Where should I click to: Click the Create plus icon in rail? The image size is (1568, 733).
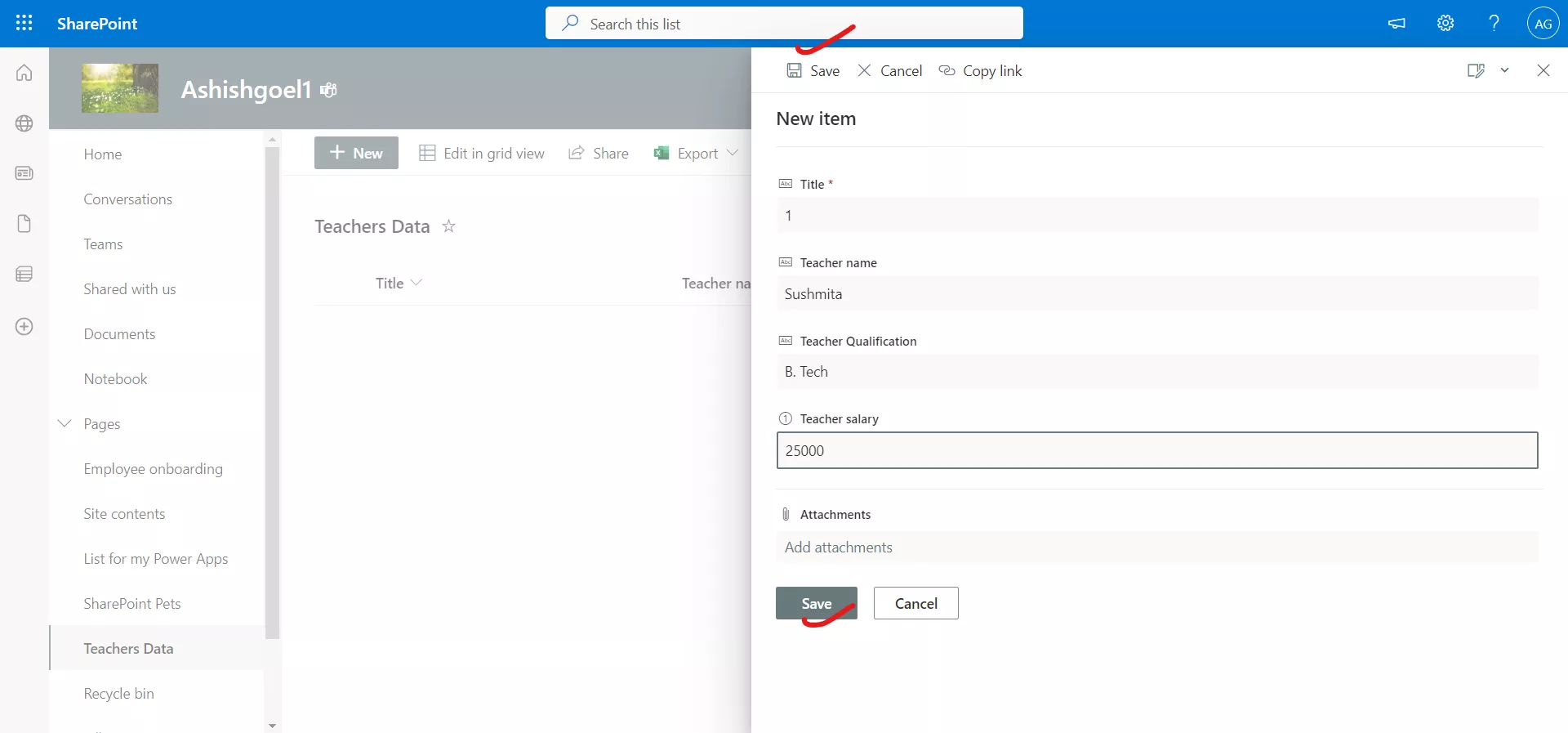pos(24,327)
